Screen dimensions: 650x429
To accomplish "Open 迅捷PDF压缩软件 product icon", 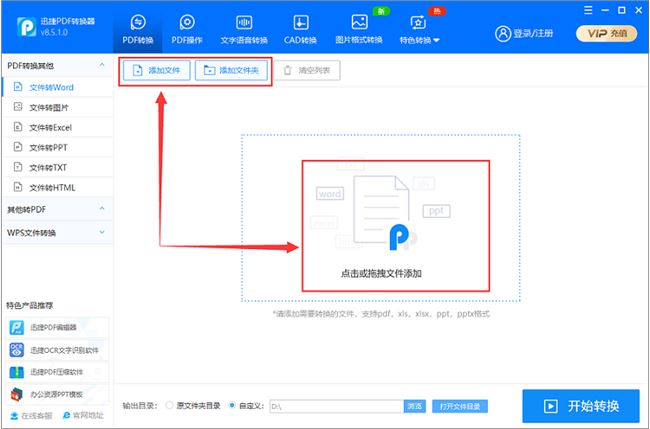I will pos(17,372).
